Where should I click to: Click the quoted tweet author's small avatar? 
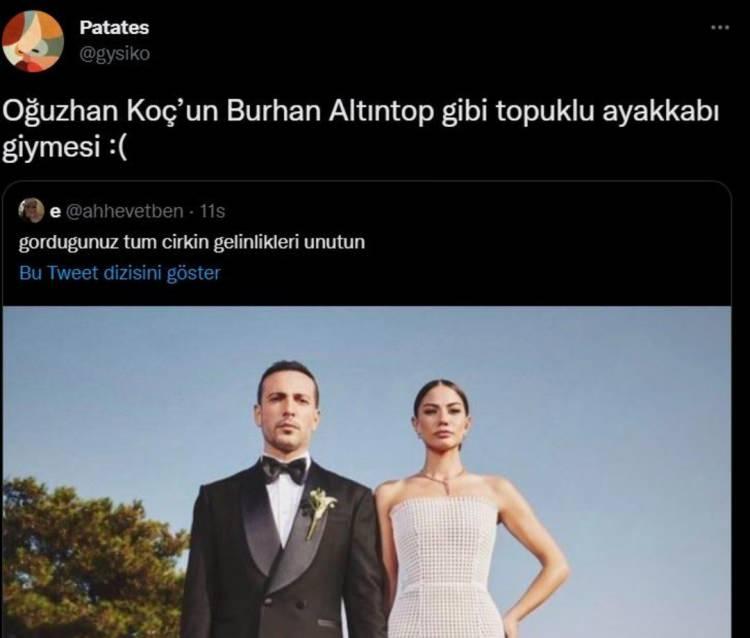click(x=31, y=210)
